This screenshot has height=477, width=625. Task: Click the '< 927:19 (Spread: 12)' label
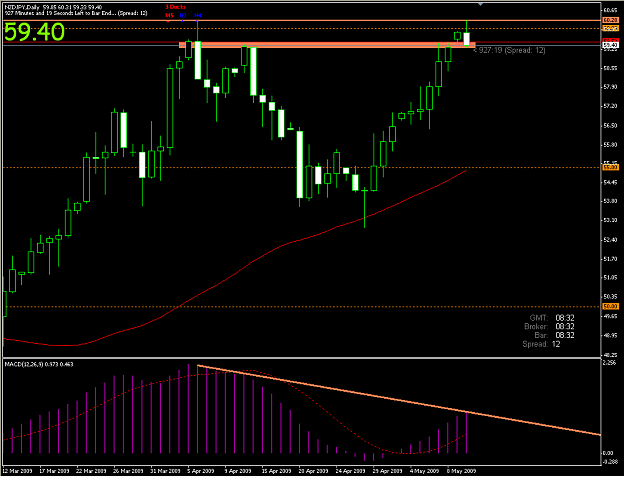509,50
